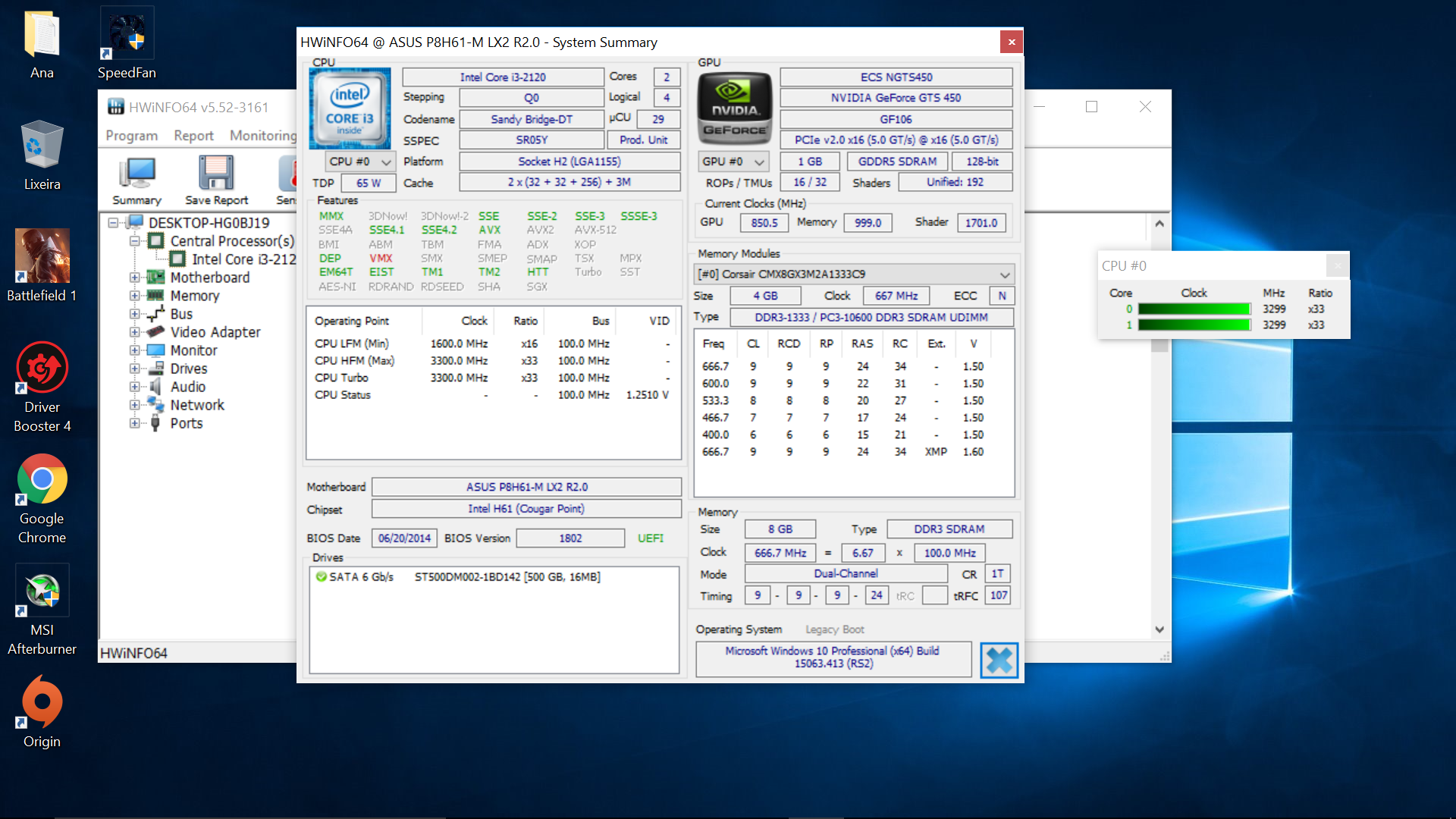Viewport: 1456px width, 819px height.
Task: Click the scroll up arrow in HWiNFO64 main window
Action: [x=1159, y=224]
